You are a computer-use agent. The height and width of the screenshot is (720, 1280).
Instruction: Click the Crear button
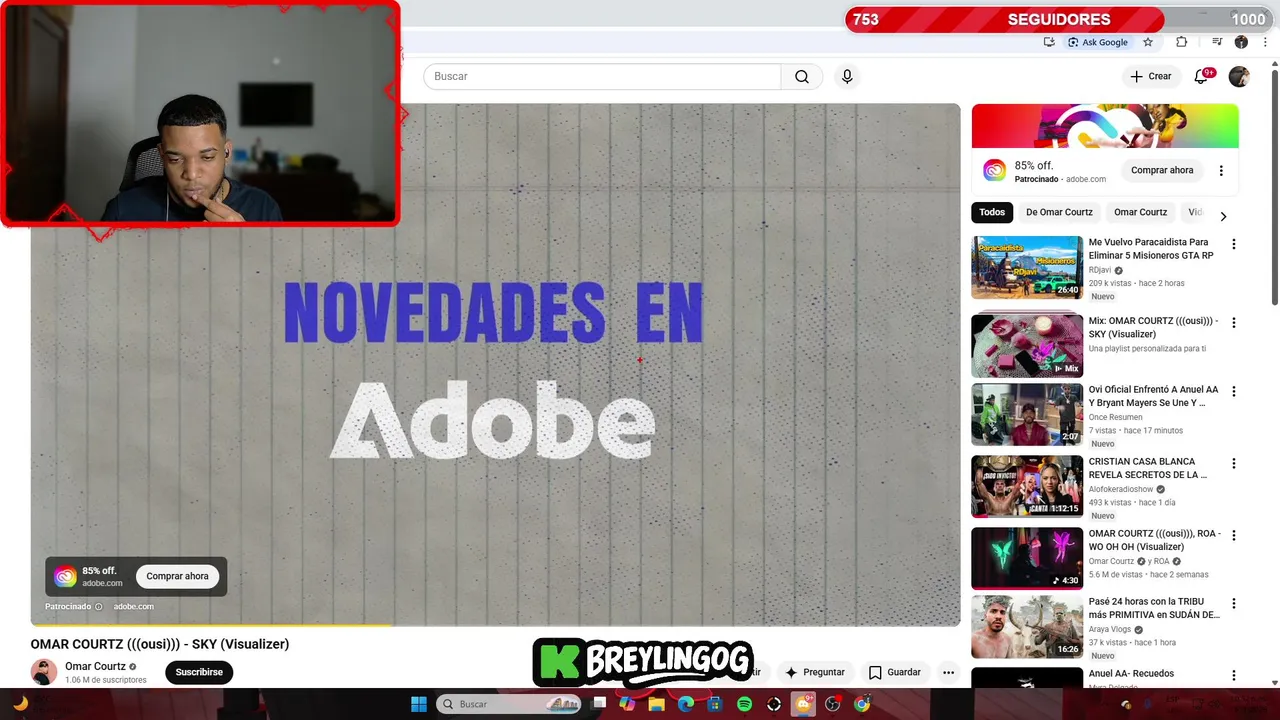tap(1151, 77)
